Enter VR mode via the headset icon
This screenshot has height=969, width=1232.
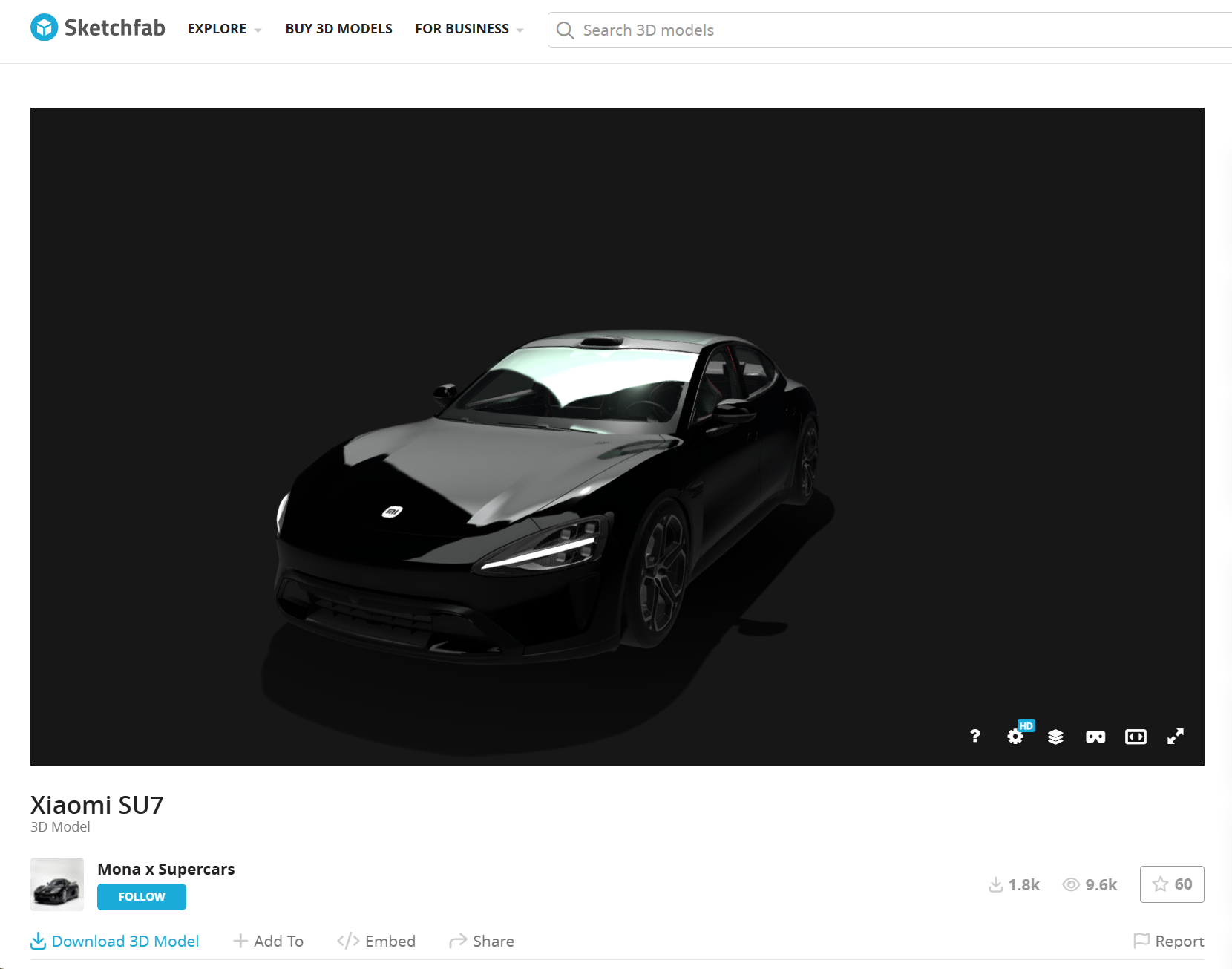coord(1095,737)
